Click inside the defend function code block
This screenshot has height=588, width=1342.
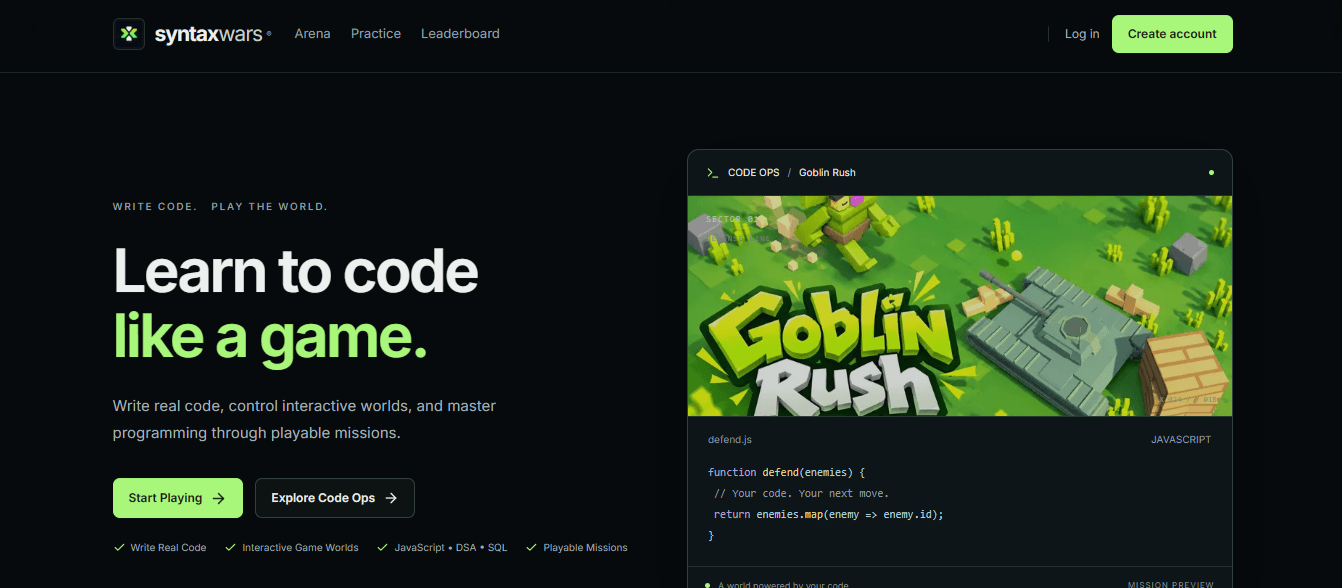tap(826, 504)
